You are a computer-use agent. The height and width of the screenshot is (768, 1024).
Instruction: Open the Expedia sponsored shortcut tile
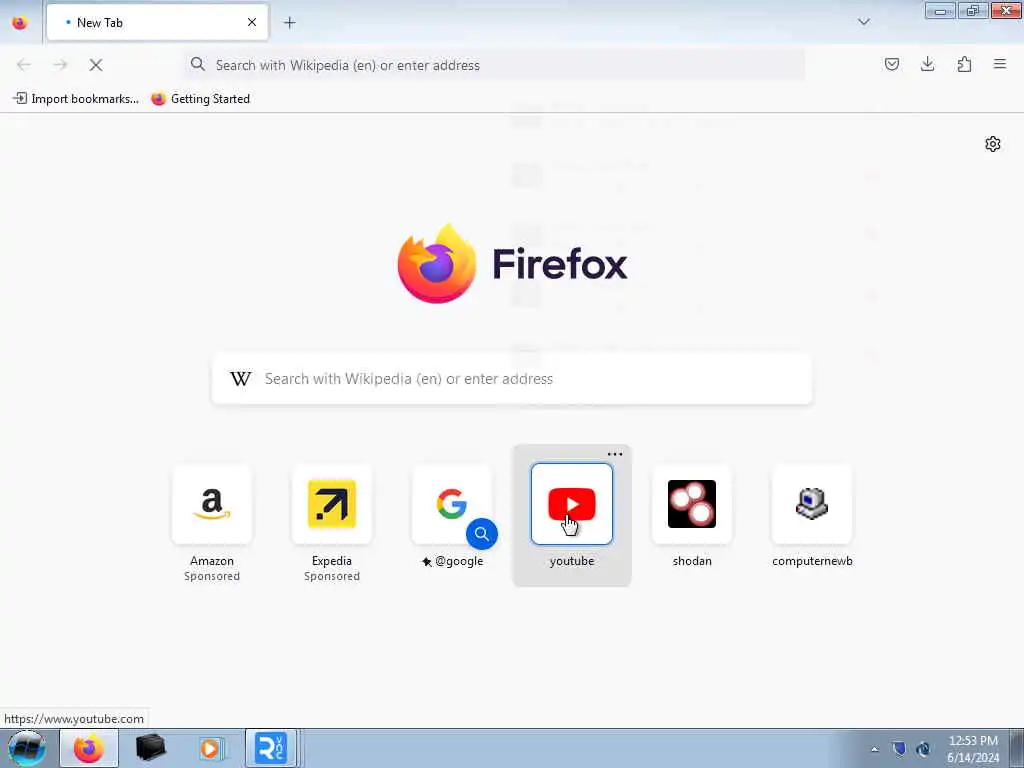(332, 505)
